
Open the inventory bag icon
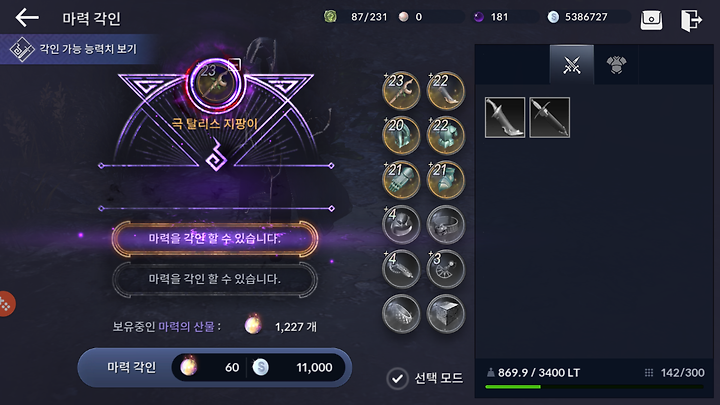(651, 20)
